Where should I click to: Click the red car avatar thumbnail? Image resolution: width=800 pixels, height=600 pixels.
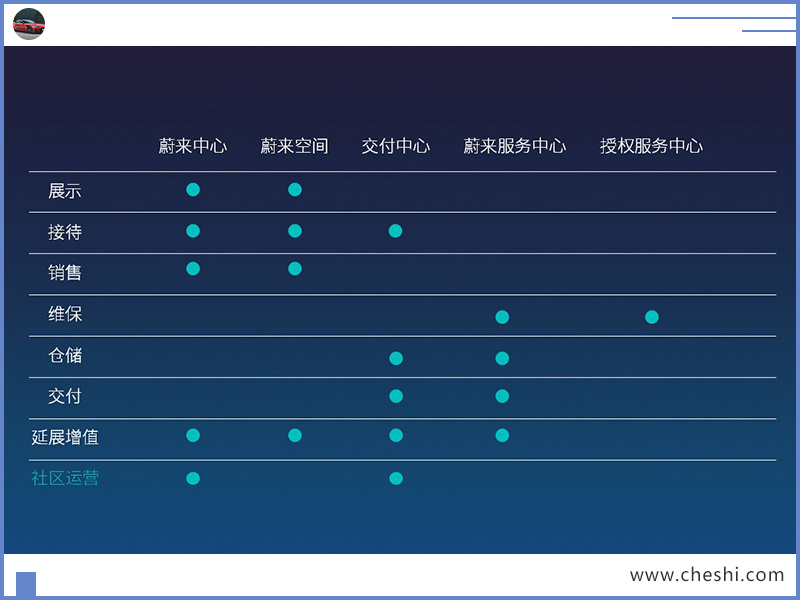click(29, 23)
